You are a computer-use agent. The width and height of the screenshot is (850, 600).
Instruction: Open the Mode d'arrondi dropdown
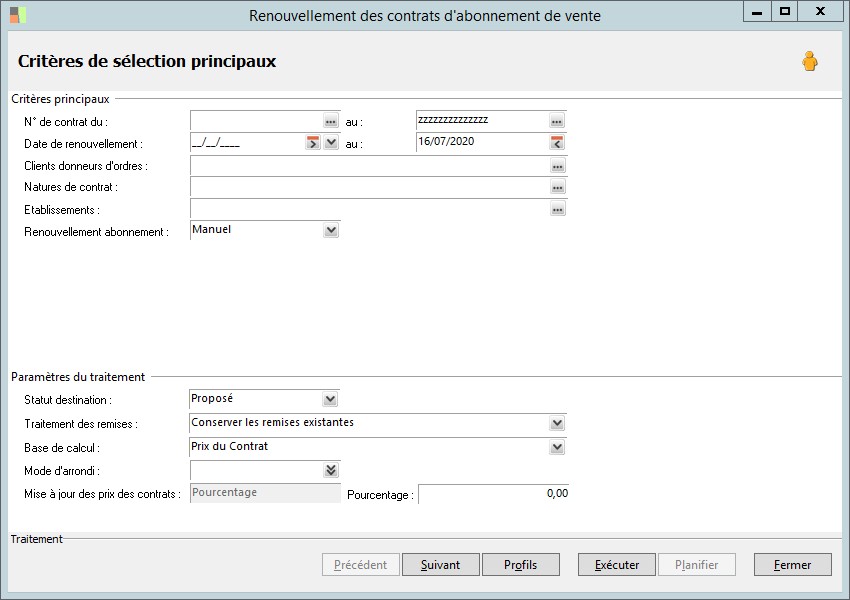click(331, 470)
